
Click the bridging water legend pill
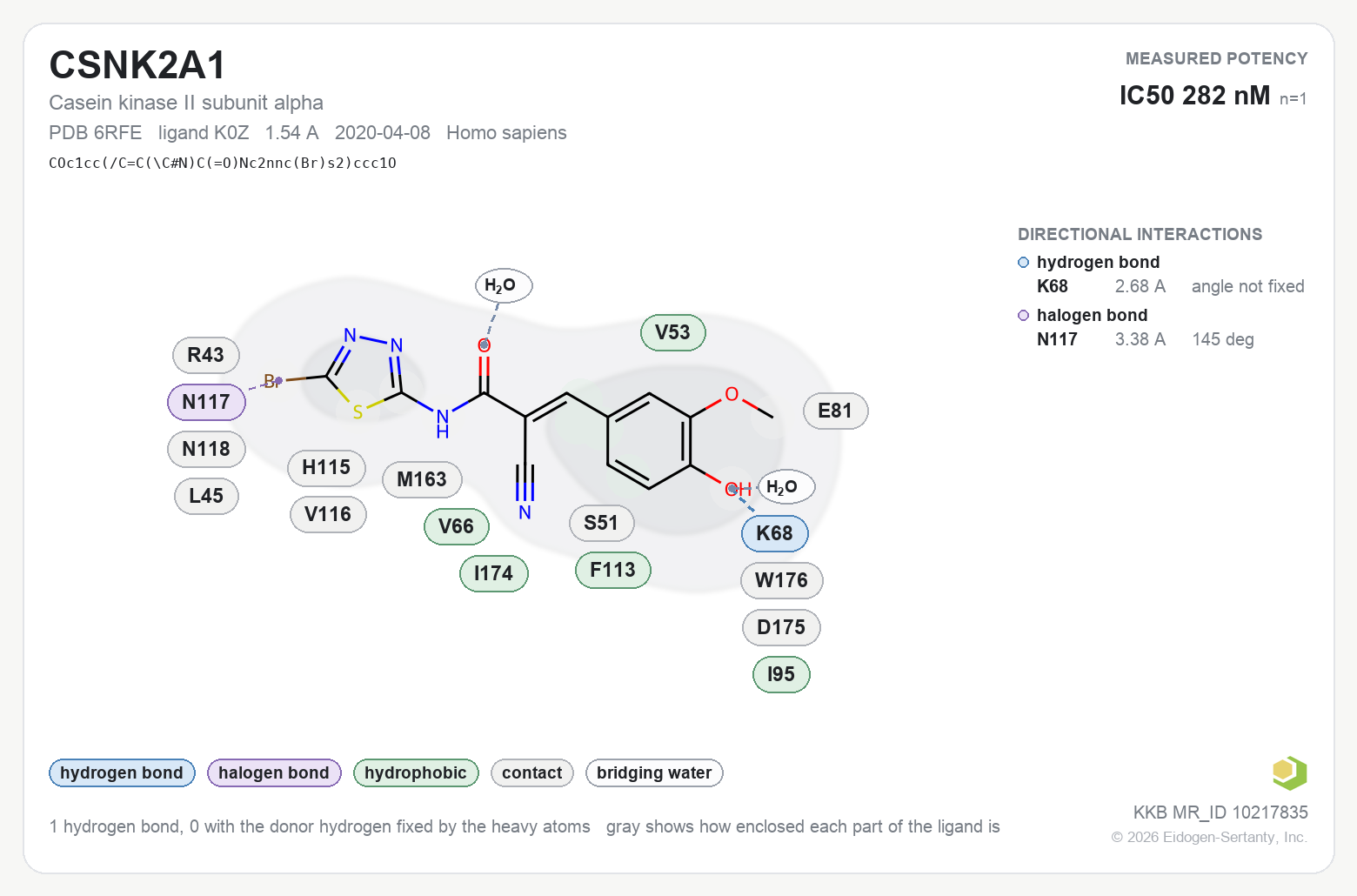click(654, 772)
